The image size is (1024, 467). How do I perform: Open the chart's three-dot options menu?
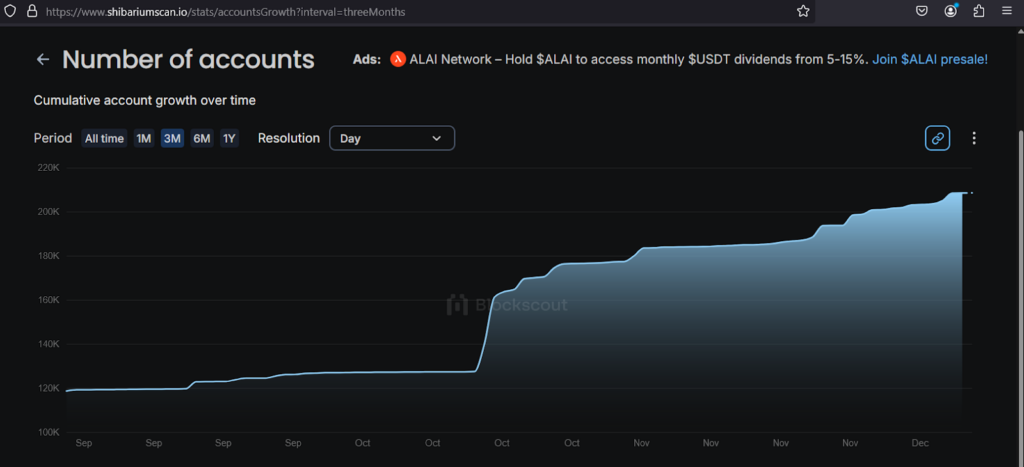point(974,138)
